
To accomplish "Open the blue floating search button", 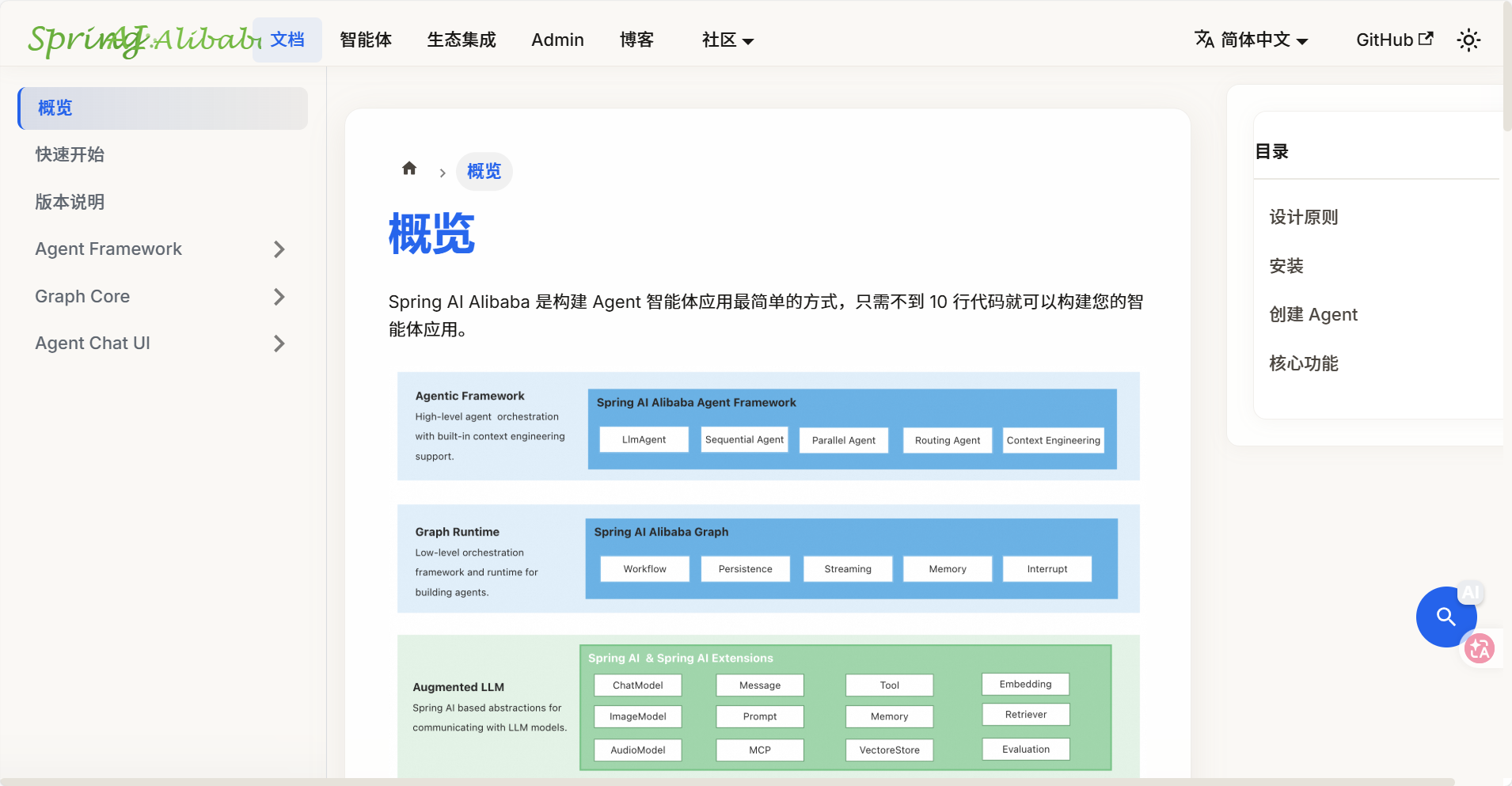I will click(x=1446, y=617).
